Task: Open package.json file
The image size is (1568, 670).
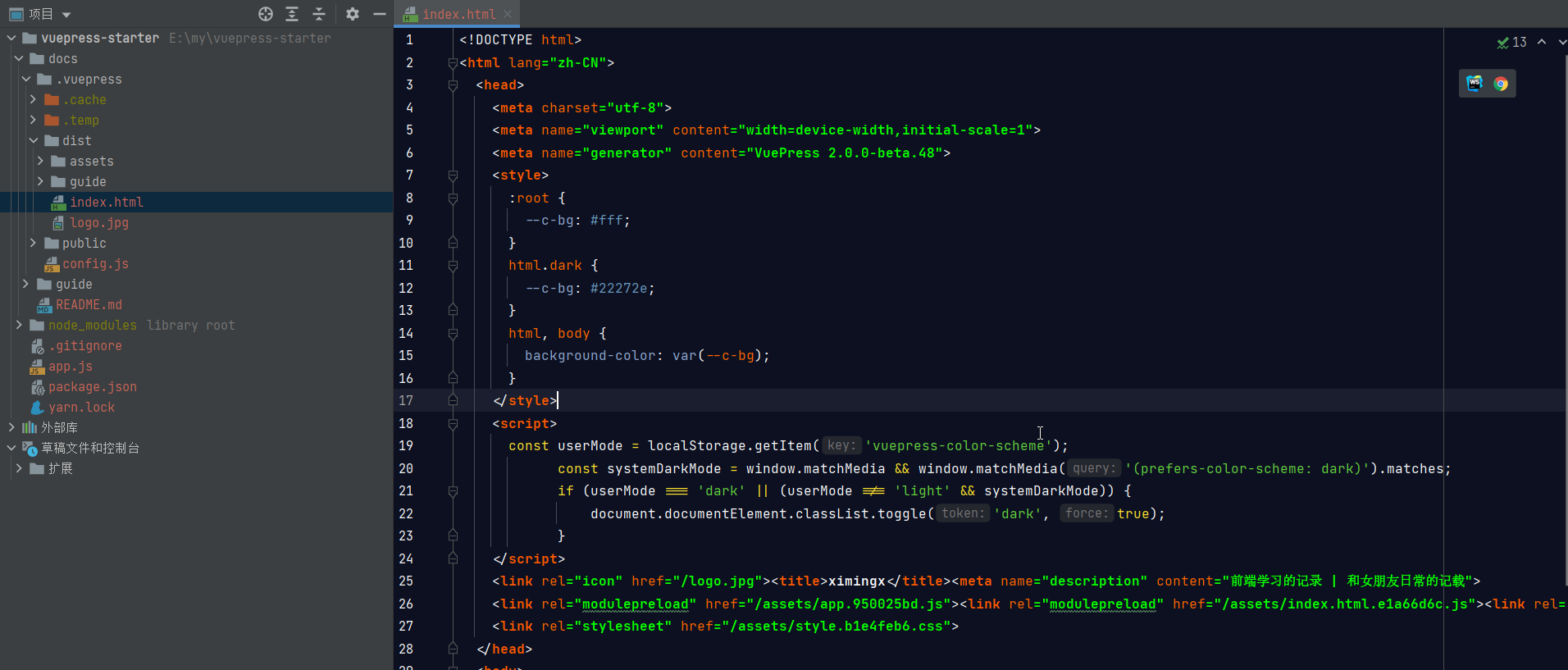Action: pos(93,386)
